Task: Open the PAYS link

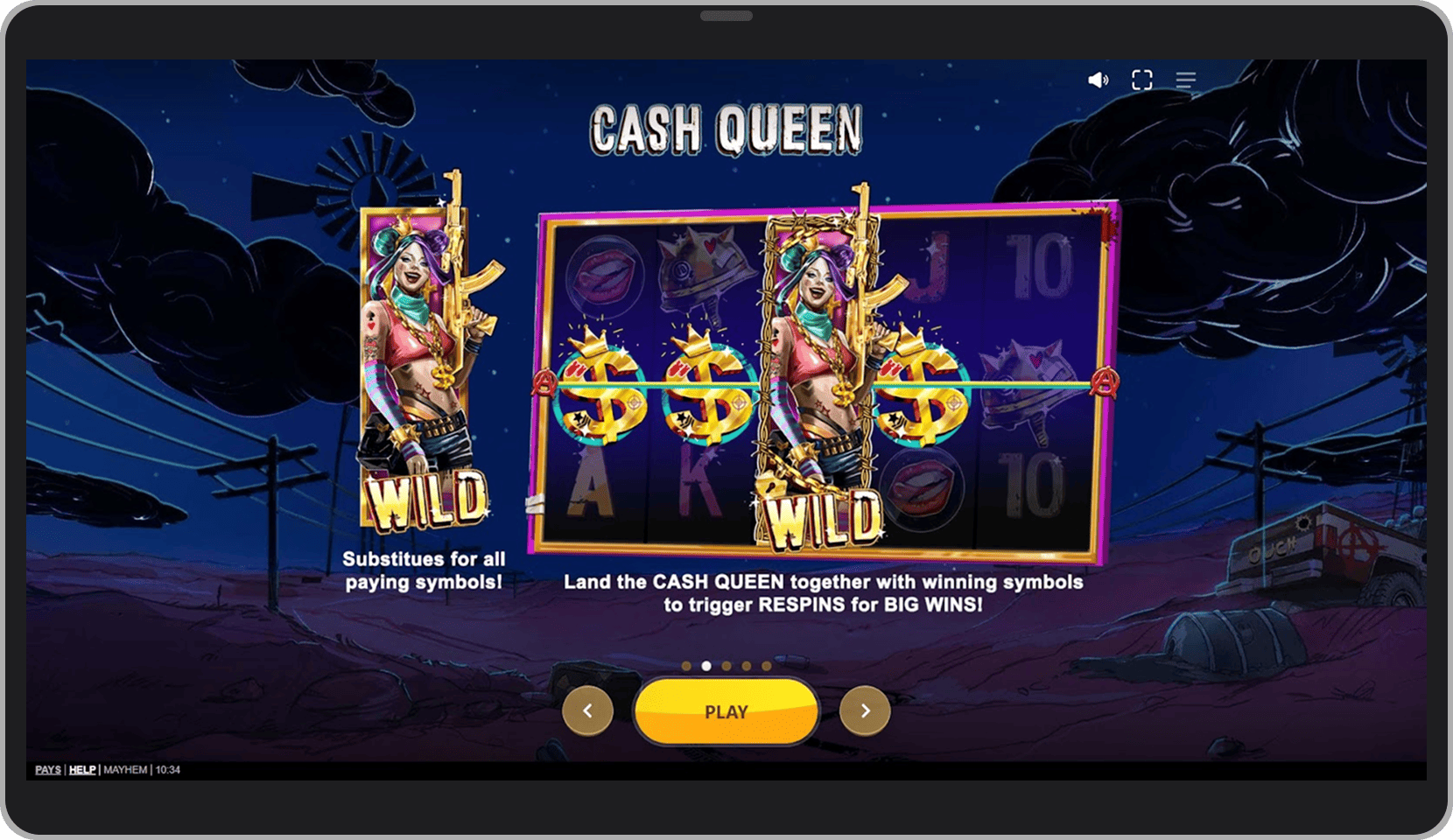Action: [x=48, y=770]
